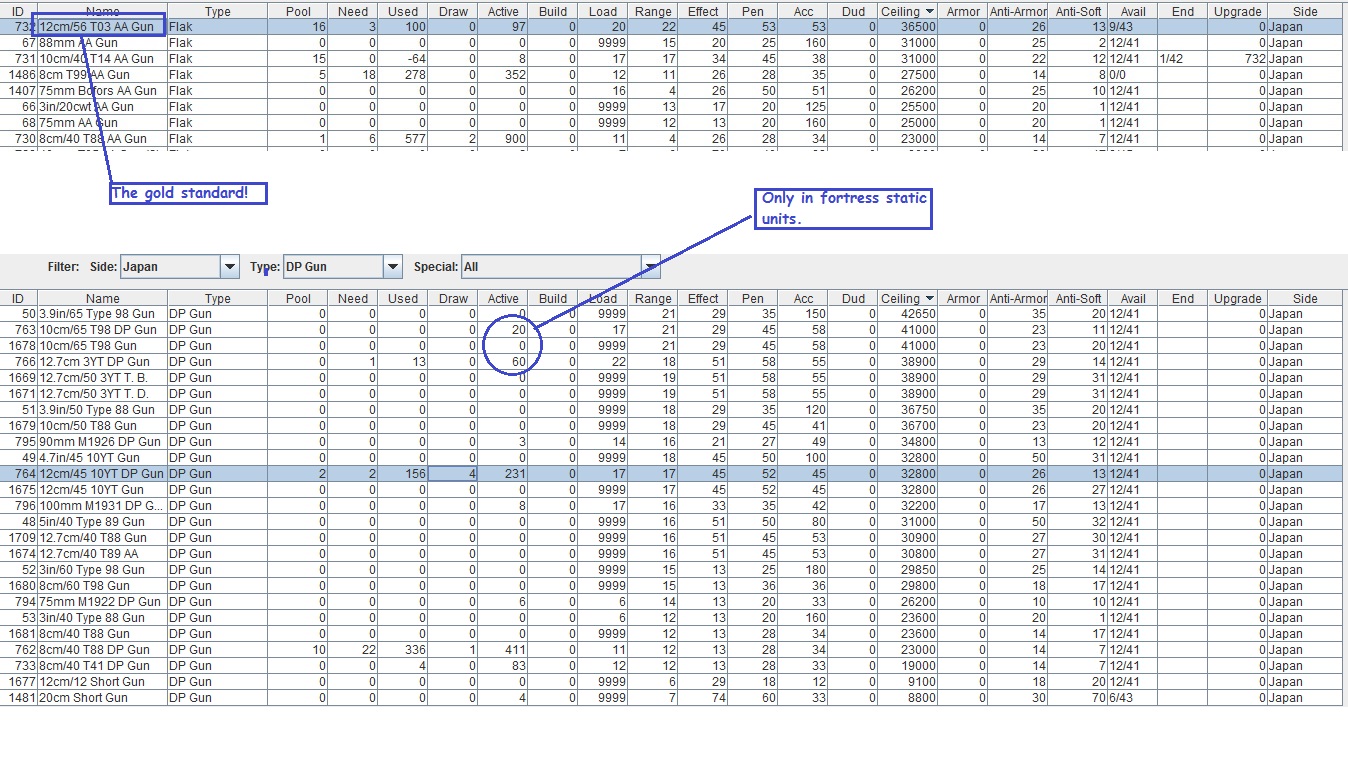Select the 8cm/40 T88 Gun row
The image size is (1348, 773).
(x=671, y=634)
